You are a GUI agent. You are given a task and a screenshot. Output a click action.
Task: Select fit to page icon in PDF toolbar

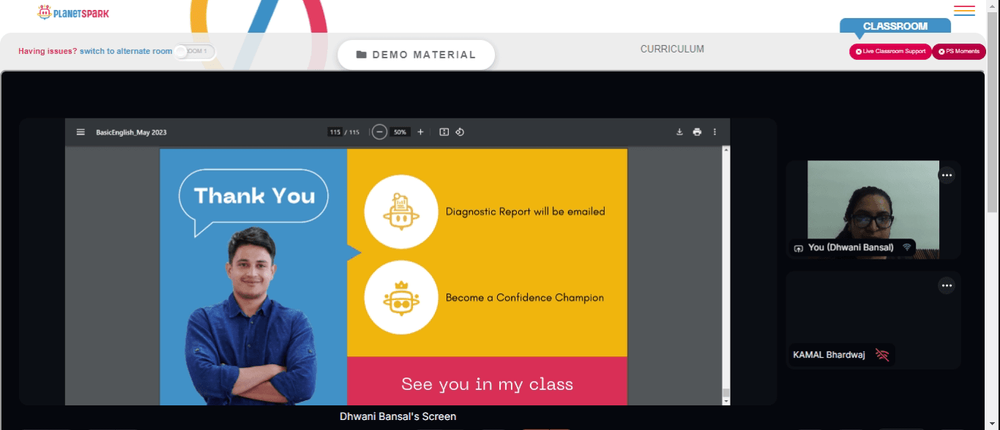(444, 132)
